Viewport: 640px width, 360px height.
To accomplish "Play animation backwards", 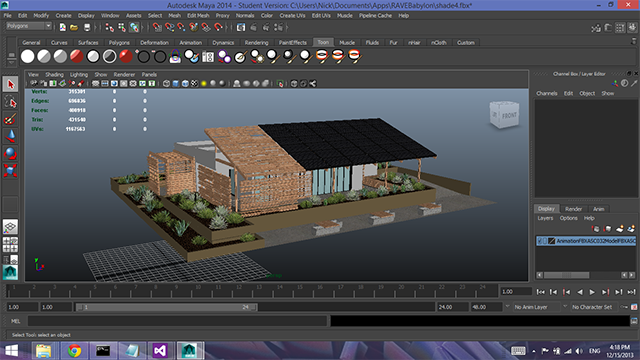I will coord(580,292).
